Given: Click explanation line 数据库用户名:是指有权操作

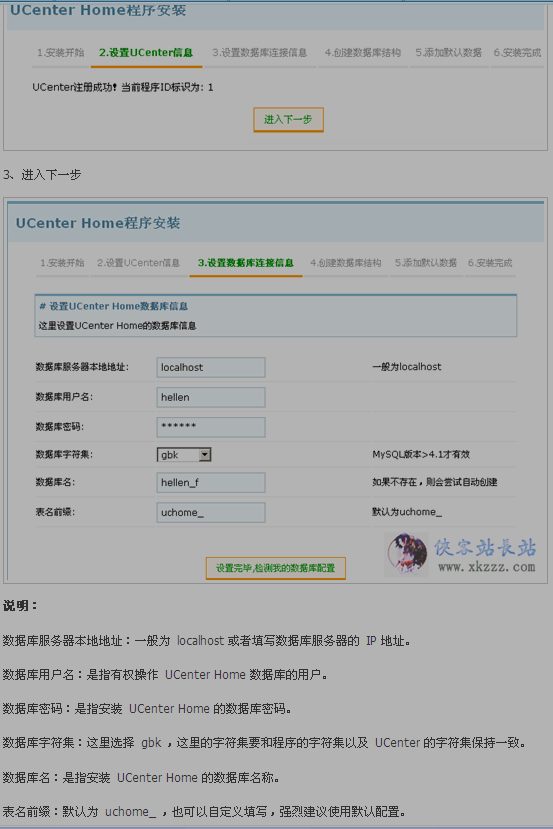Looking at the screenshot, I should [x=165, y=675].
